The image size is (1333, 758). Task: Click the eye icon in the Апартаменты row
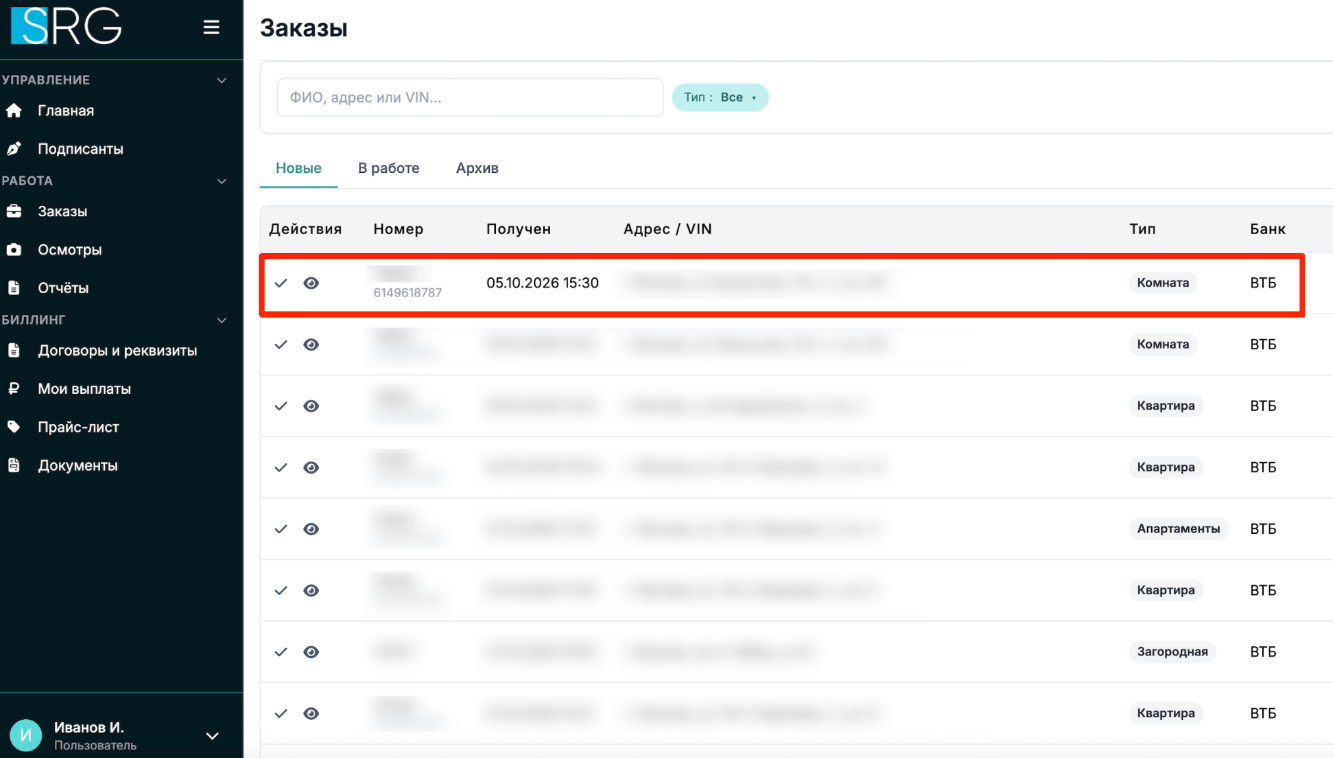[311, 529]
